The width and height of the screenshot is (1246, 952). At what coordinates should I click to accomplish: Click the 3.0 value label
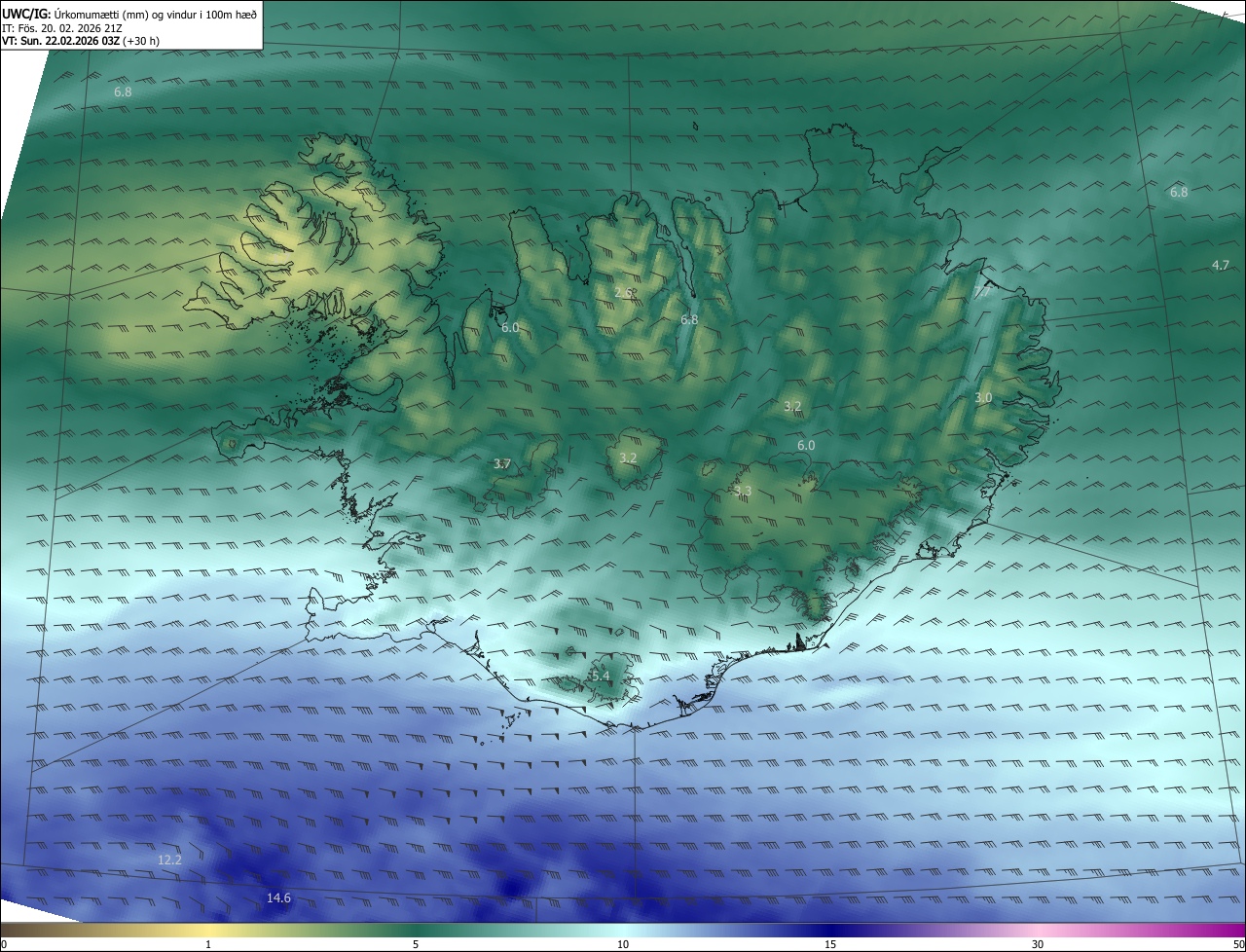click(983, 398)
